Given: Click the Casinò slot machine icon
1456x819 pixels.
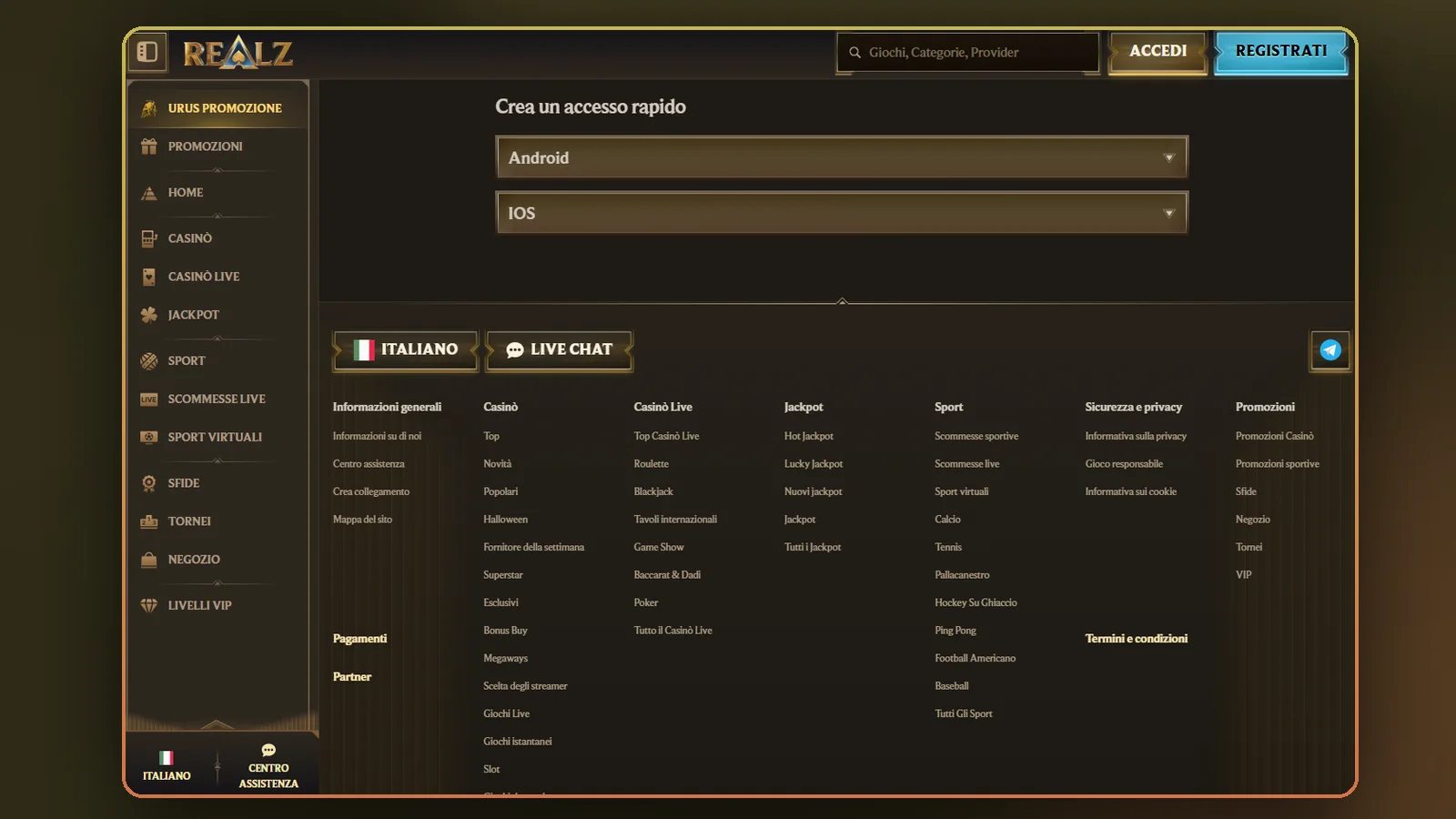Looking at the screenshot, I should point(149,238).
